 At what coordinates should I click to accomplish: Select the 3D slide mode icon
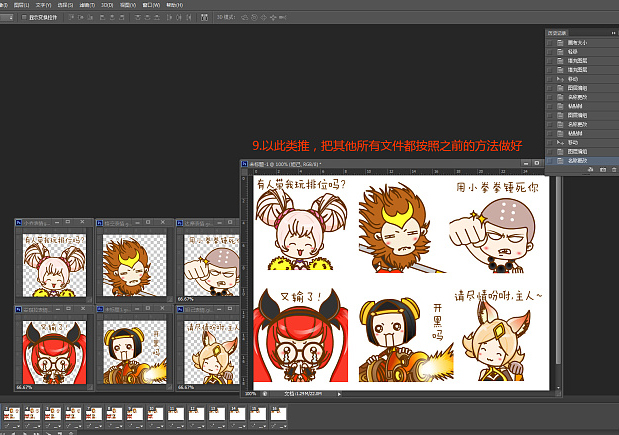[273, 17]
